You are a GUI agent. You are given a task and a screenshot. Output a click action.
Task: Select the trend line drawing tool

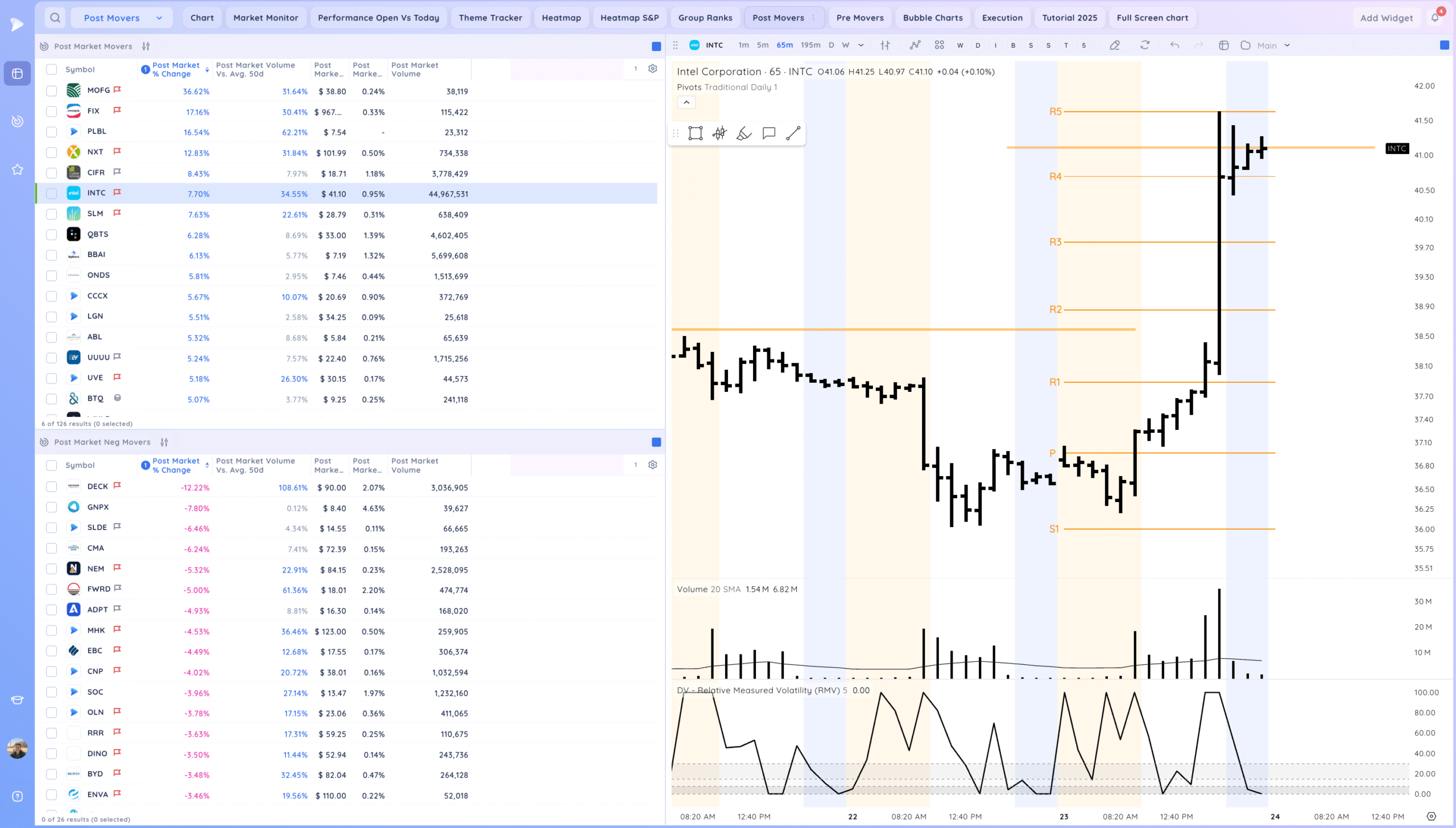[793, 134]
